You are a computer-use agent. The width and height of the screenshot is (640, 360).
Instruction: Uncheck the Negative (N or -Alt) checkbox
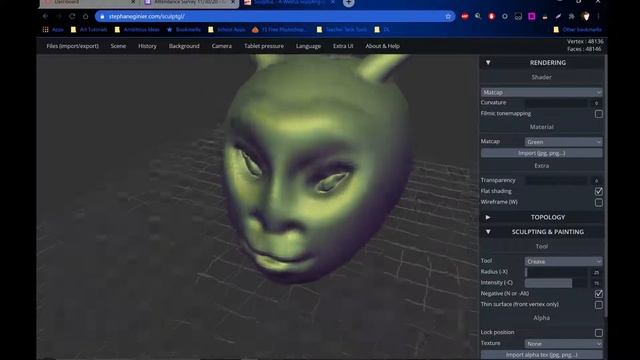[x=598, y=294]
